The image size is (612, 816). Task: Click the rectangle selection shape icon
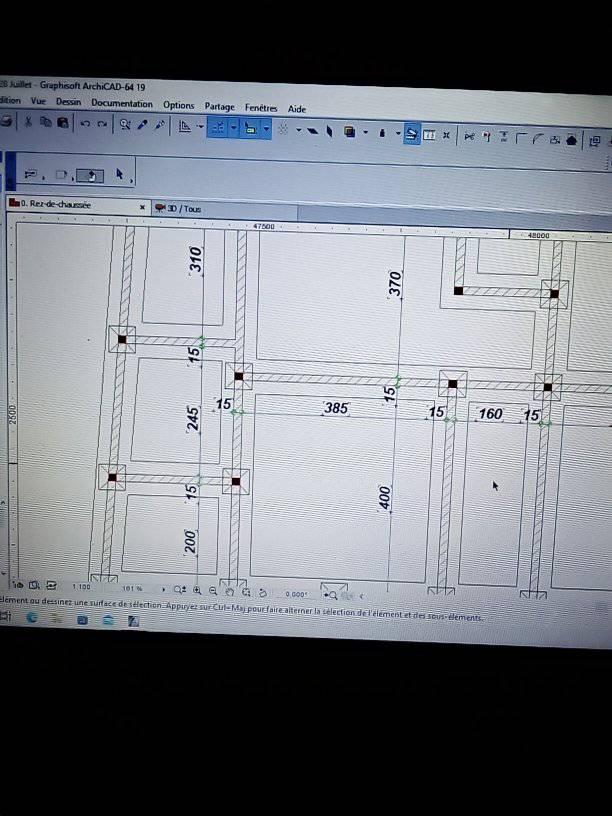pyautogui.click(x=61, y=175)
